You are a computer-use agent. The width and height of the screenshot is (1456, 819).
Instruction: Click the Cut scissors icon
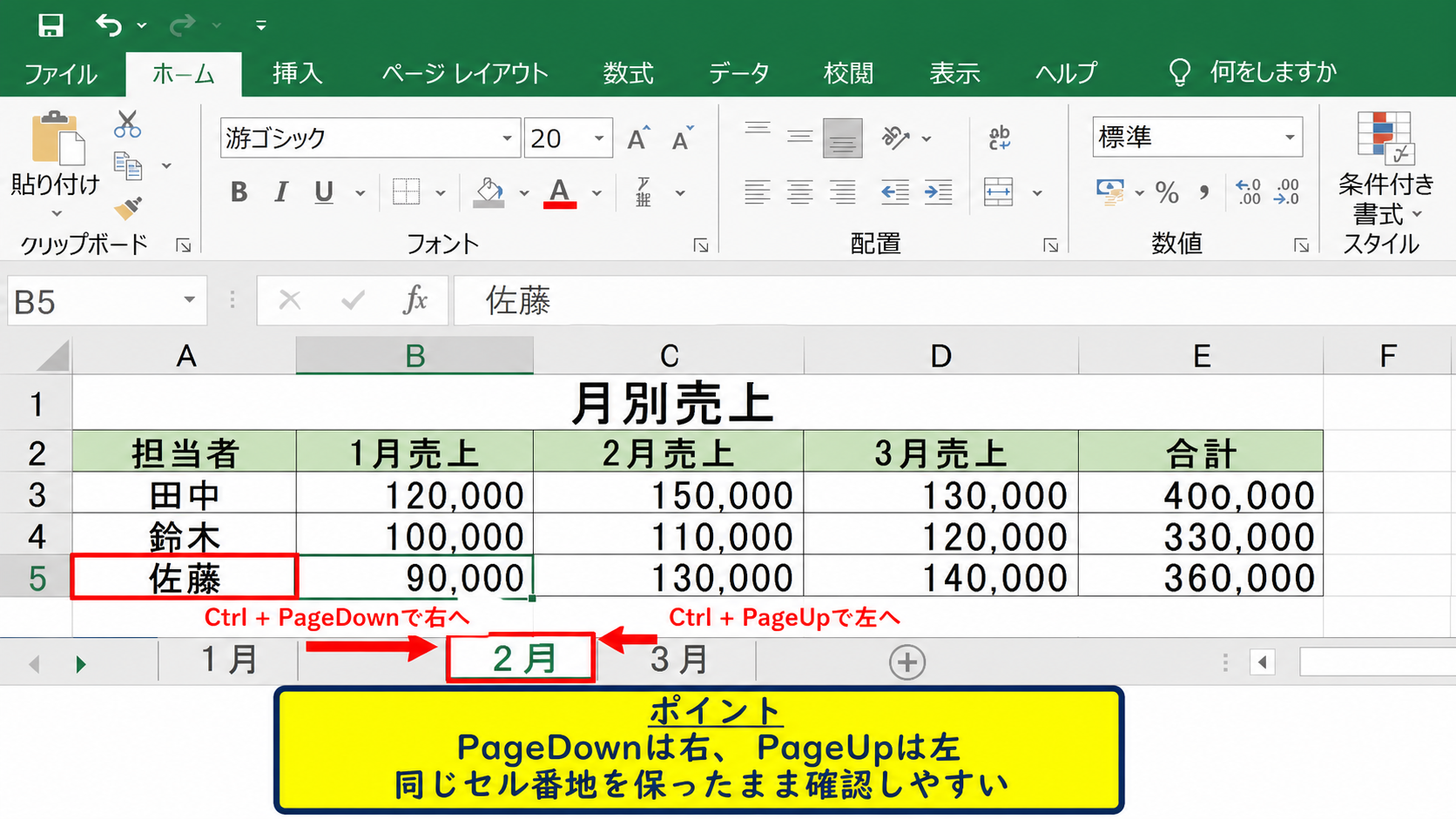(127, 124)
